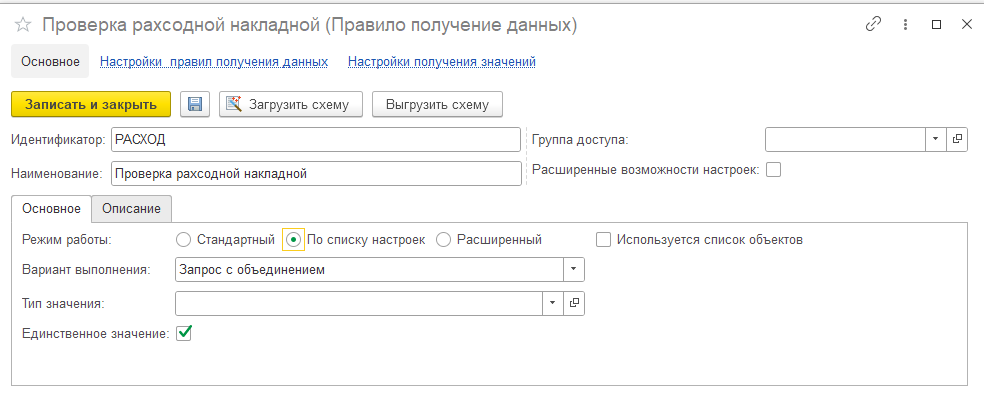Open the three-dot more actions menu
Screen dimensions: 984x393
coord(905,24)
